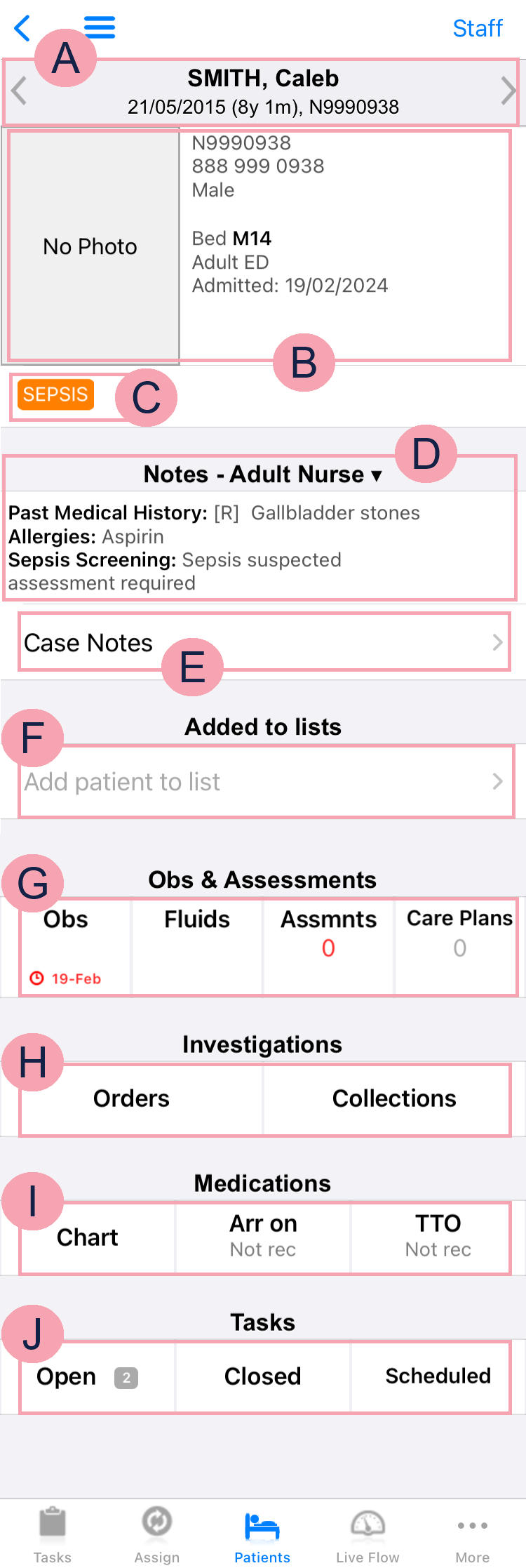526x1568 pixels.
Task: Open Orders under Investigations
Action: click(132, 1098)
